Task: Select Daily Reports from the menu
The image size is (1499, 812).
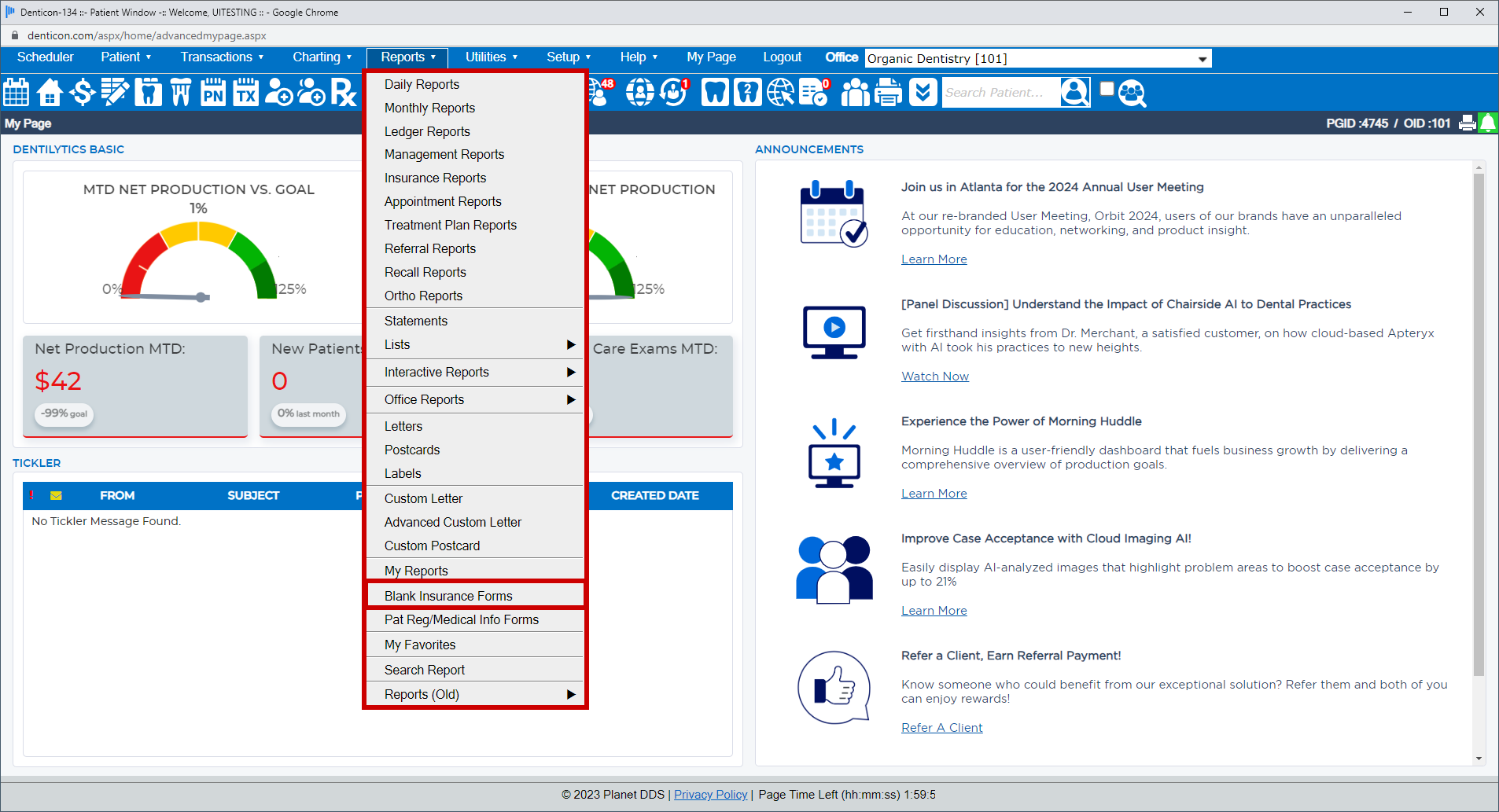Action: [422, 85]
